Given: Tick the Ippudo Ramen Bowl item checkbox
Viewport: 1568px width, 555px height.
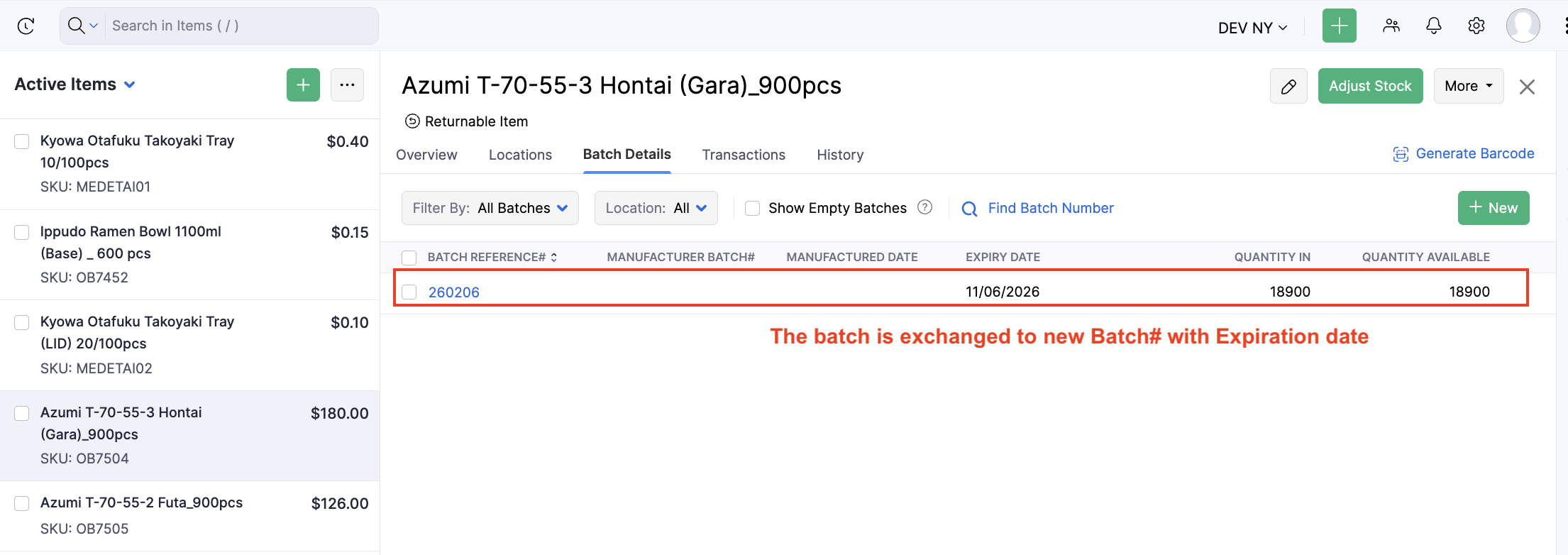Looking at the screenshot, I should 22,232.
